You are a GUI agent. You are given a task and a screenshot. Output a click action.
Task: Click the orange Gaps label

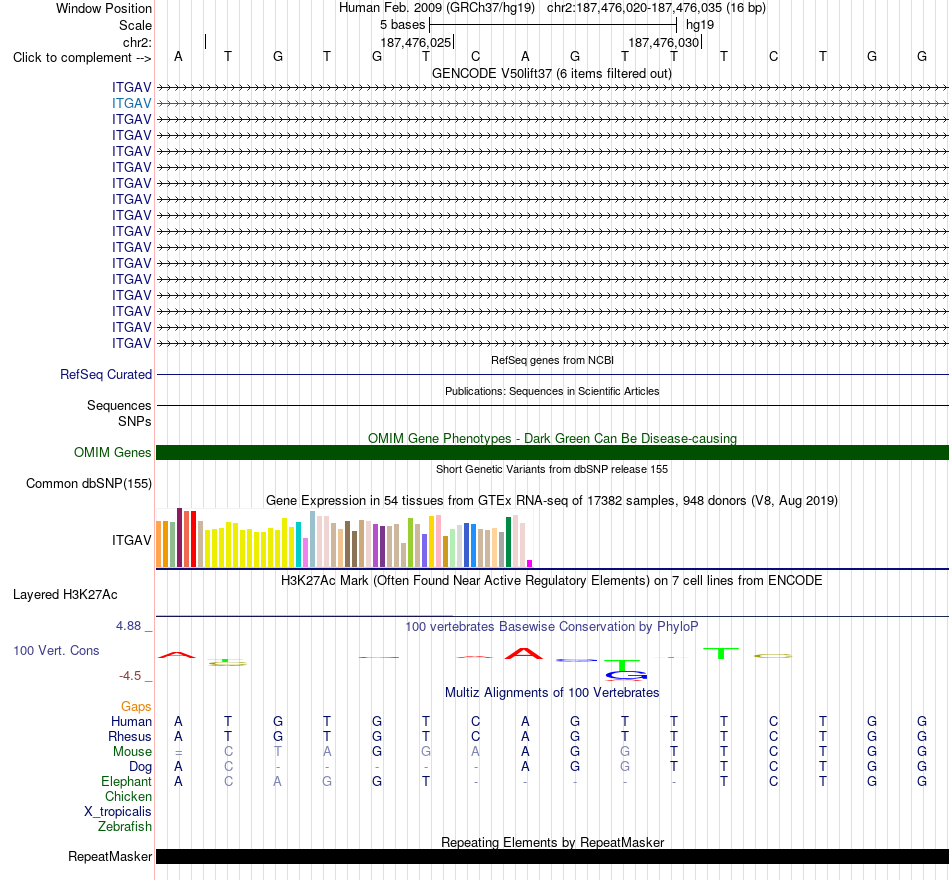pos(136,706)
